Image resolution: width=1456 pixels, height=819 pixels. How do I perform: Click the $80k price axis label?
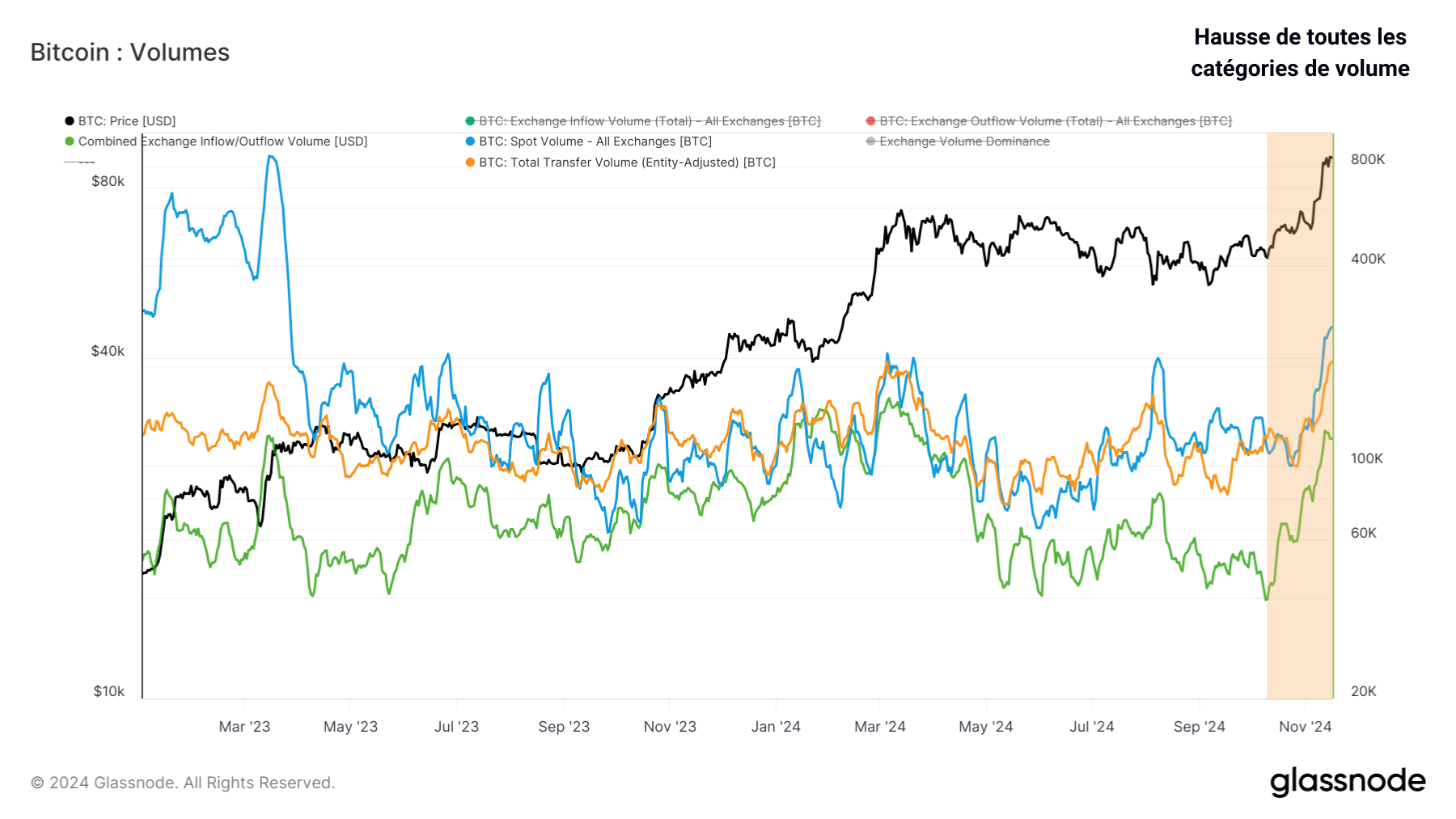point(108,181)
